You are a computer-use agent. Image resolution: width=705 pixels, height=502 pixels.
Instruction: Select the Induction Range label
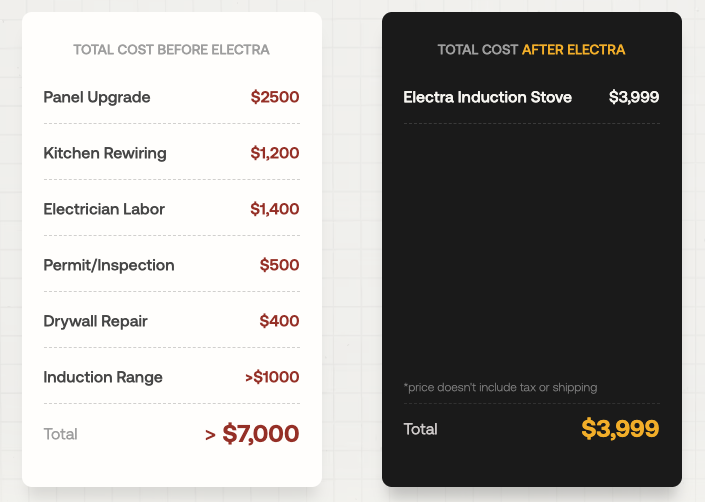(x=103, y=377)
